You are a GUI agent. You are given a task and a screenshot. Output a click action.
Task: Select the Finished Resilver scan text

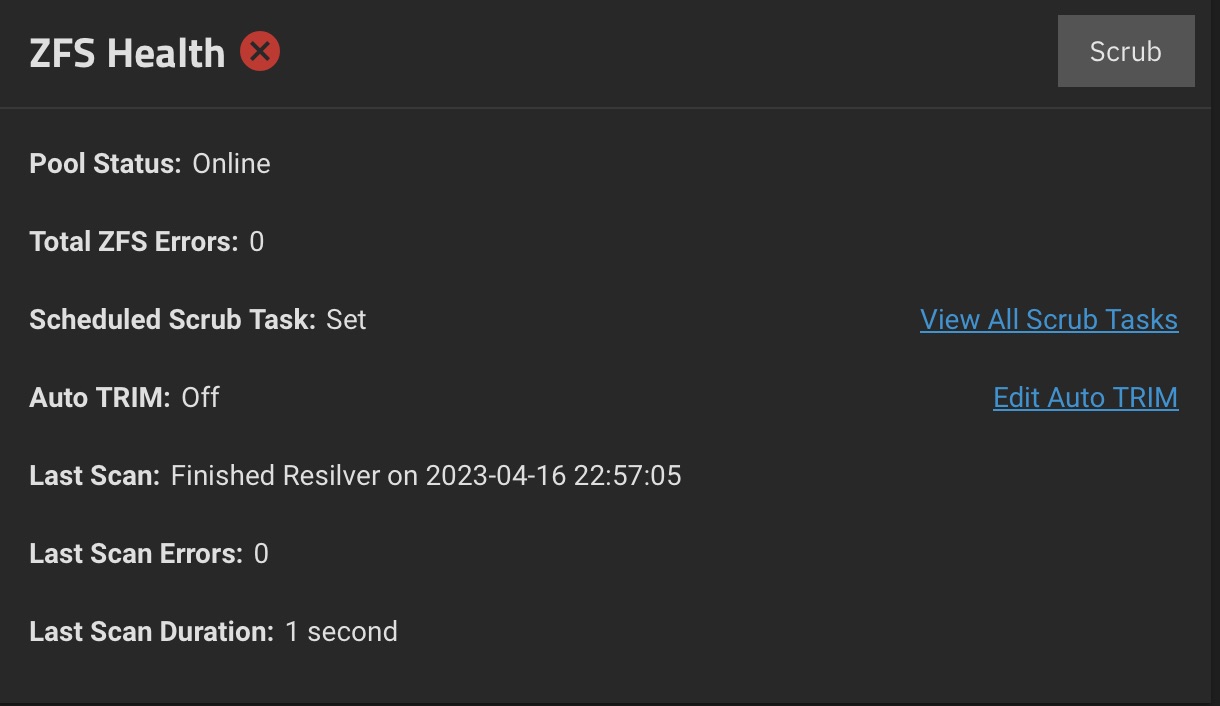tap(276, 476)
